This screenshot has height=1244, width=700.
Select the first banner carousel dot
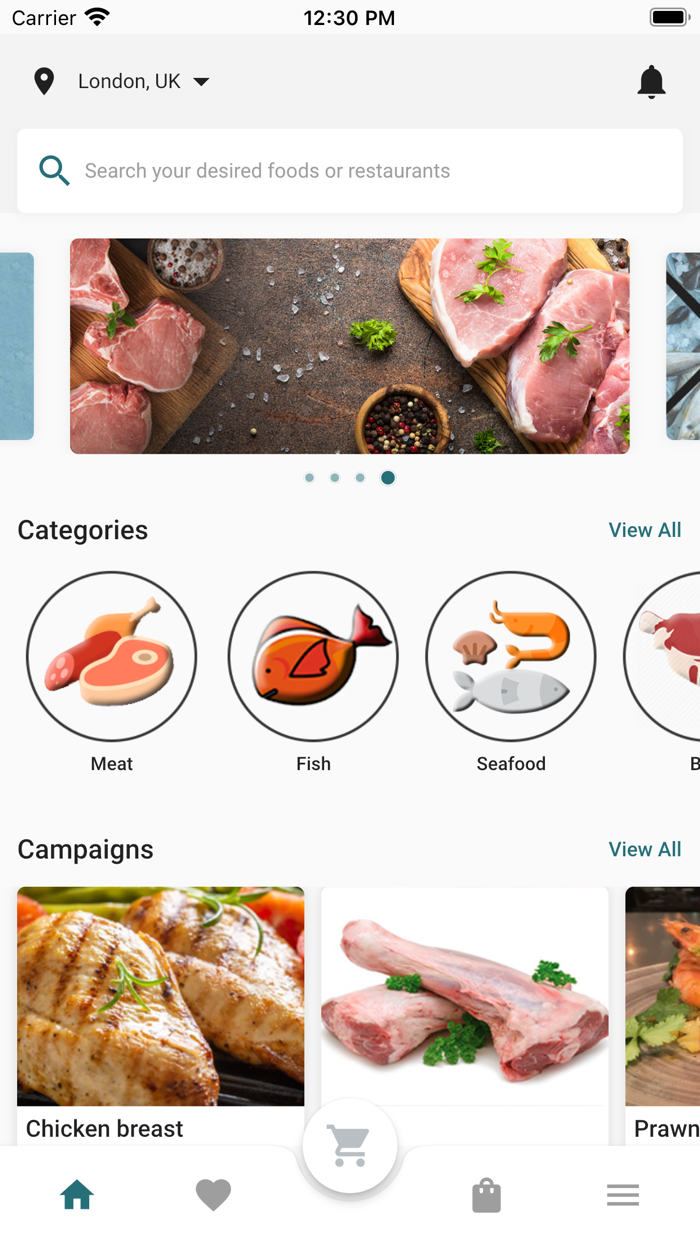click(309, 478)
